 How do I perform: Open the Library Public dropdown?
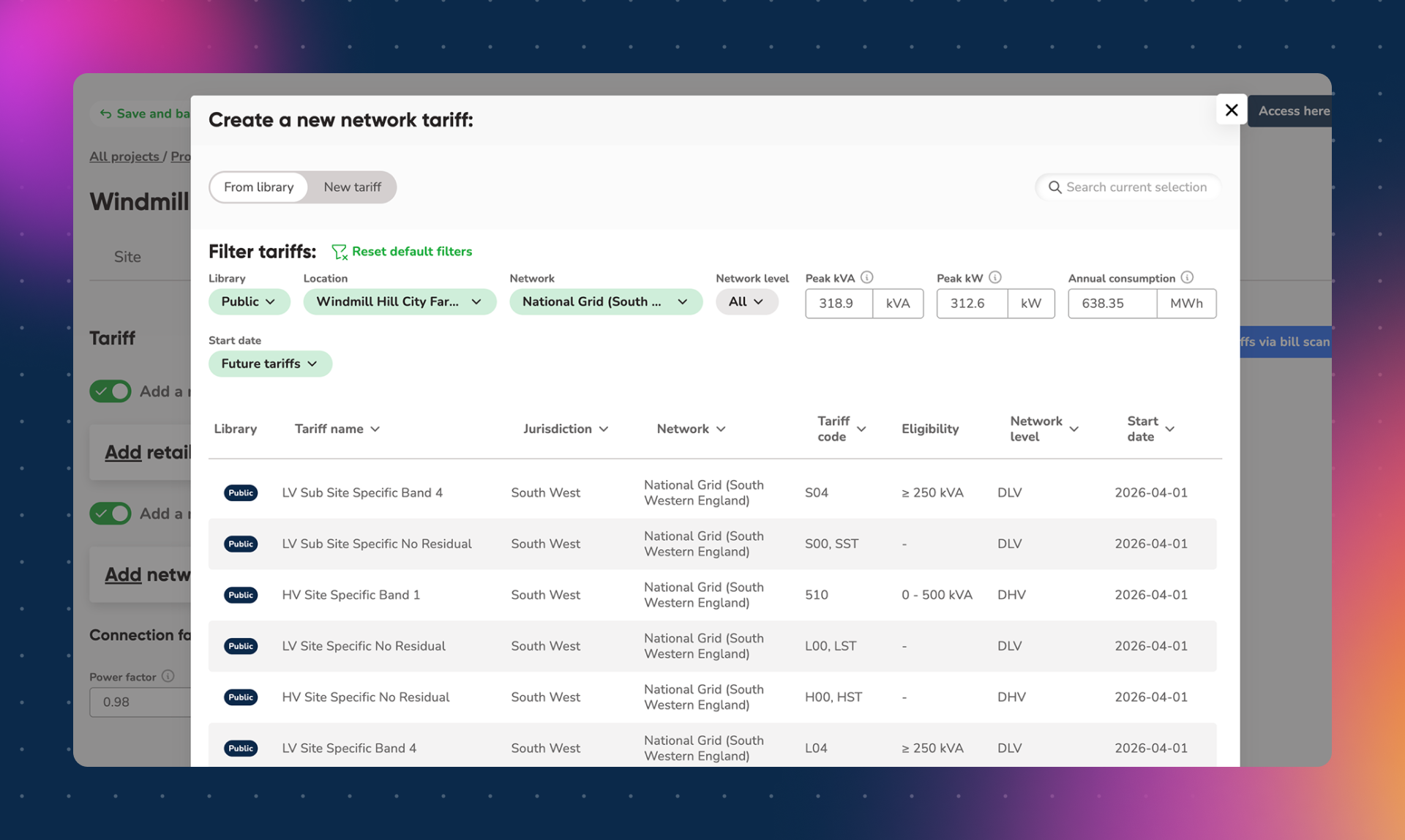tap(249, 301)
